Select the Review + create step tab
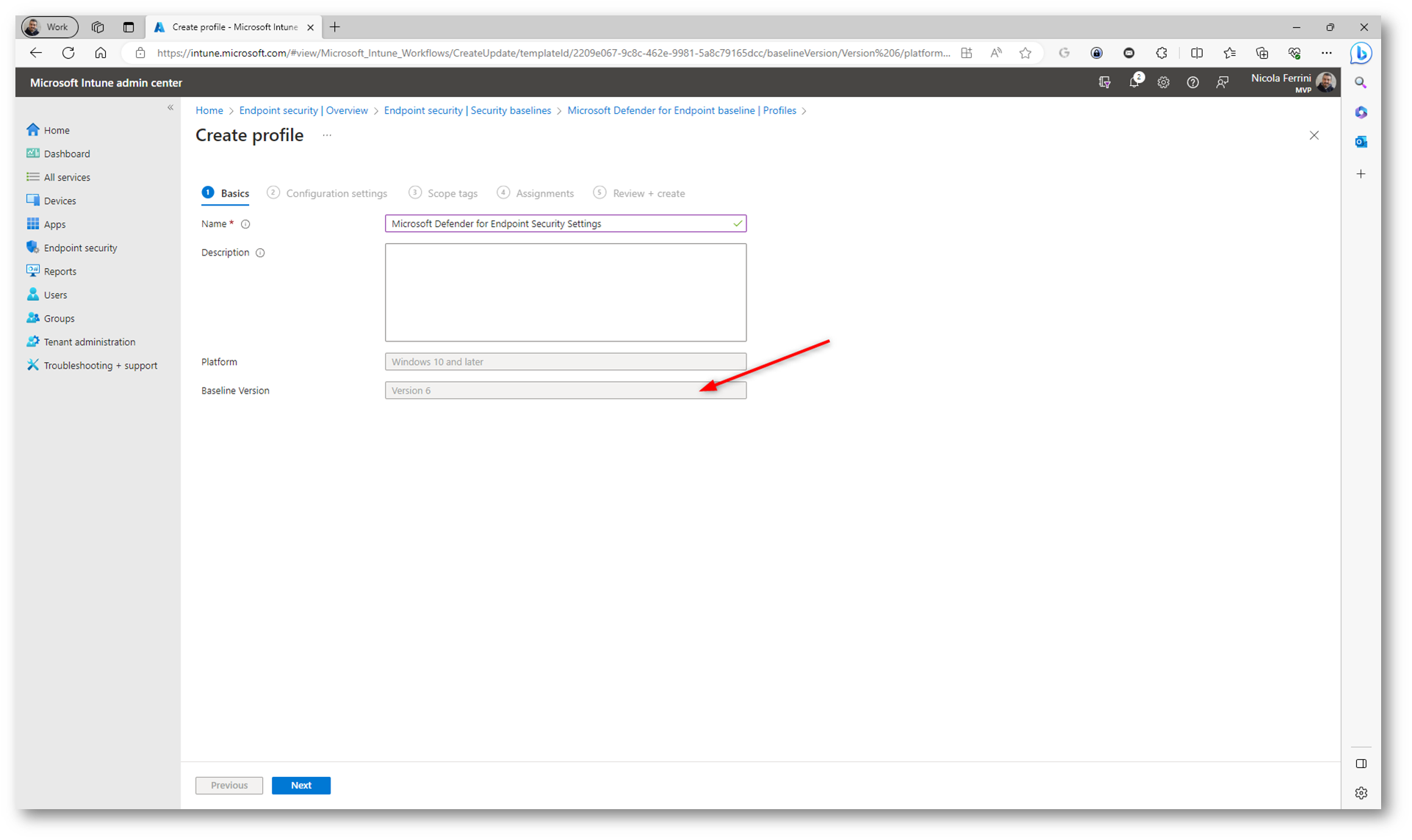Image resolution: width=1412 pixels, height=840 pixels. point(639,193)
